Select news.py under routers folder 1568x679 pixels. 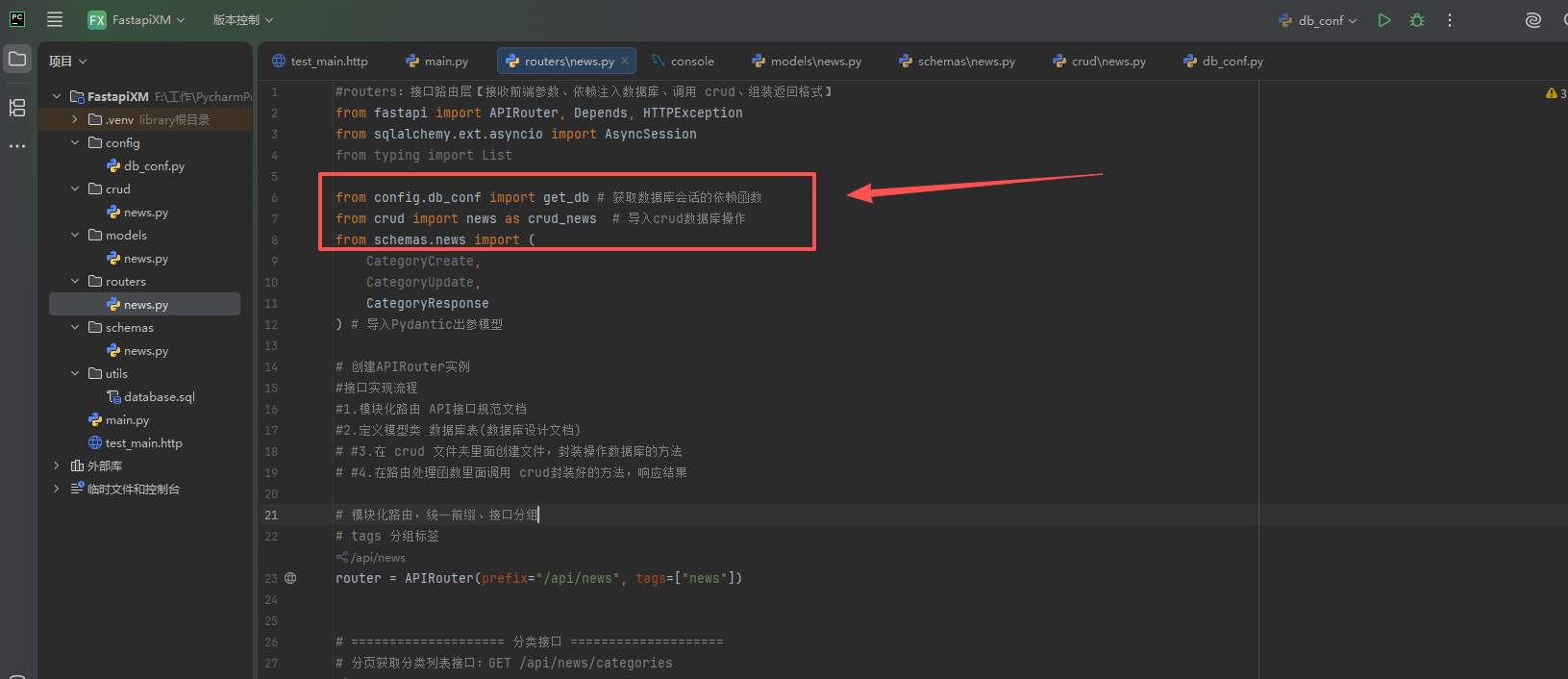tap(146, 304)
